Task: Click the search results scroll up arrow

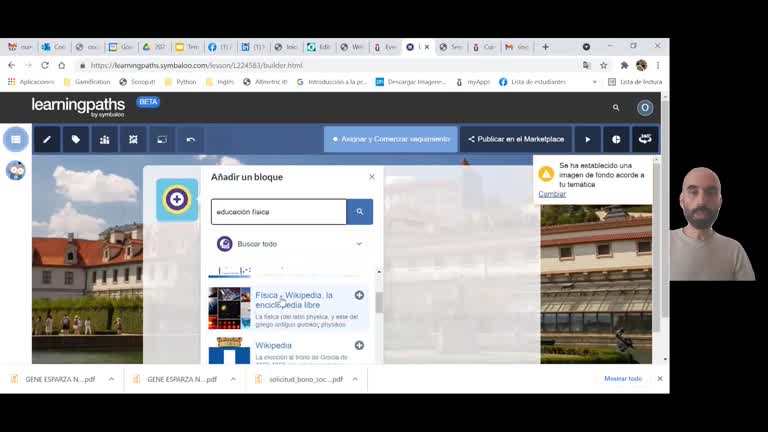Action: [x=379, y=271]
